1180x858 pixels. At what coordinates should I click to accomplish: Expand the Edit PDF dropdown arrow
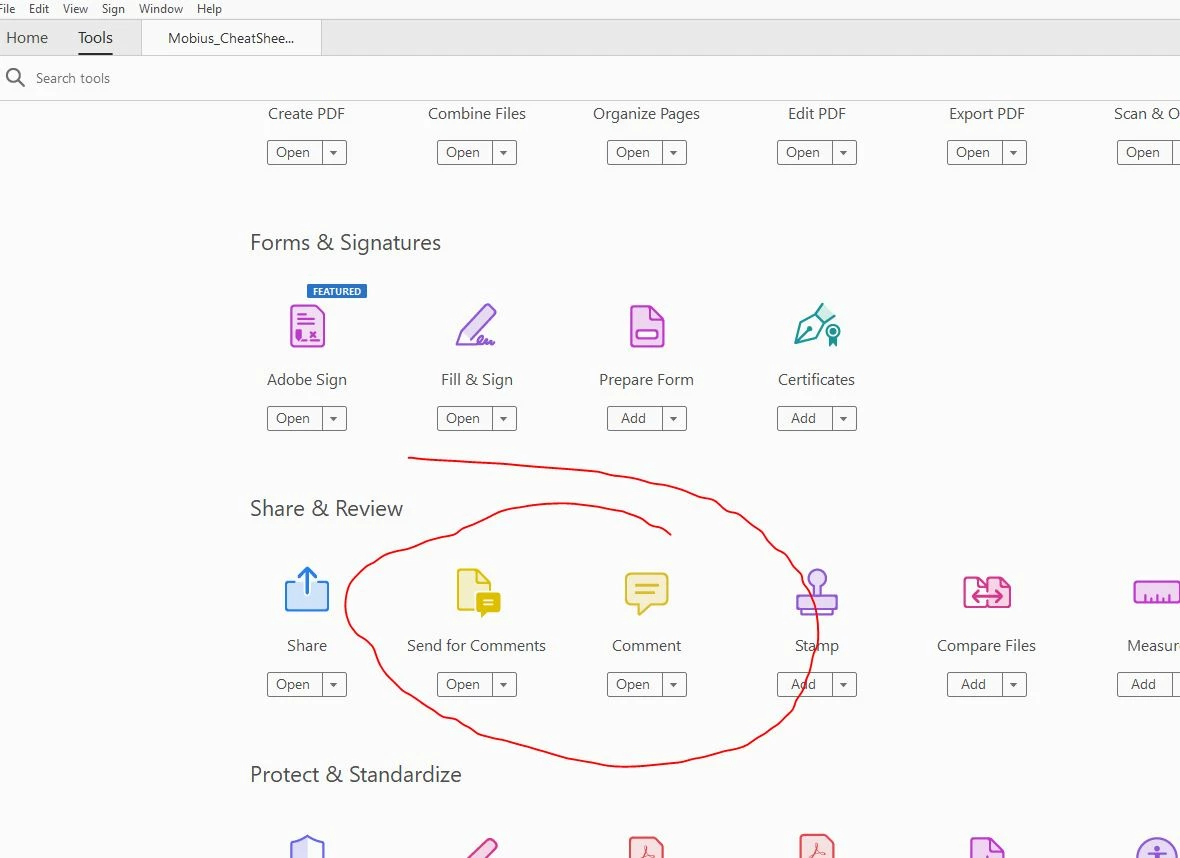(844, 153)
